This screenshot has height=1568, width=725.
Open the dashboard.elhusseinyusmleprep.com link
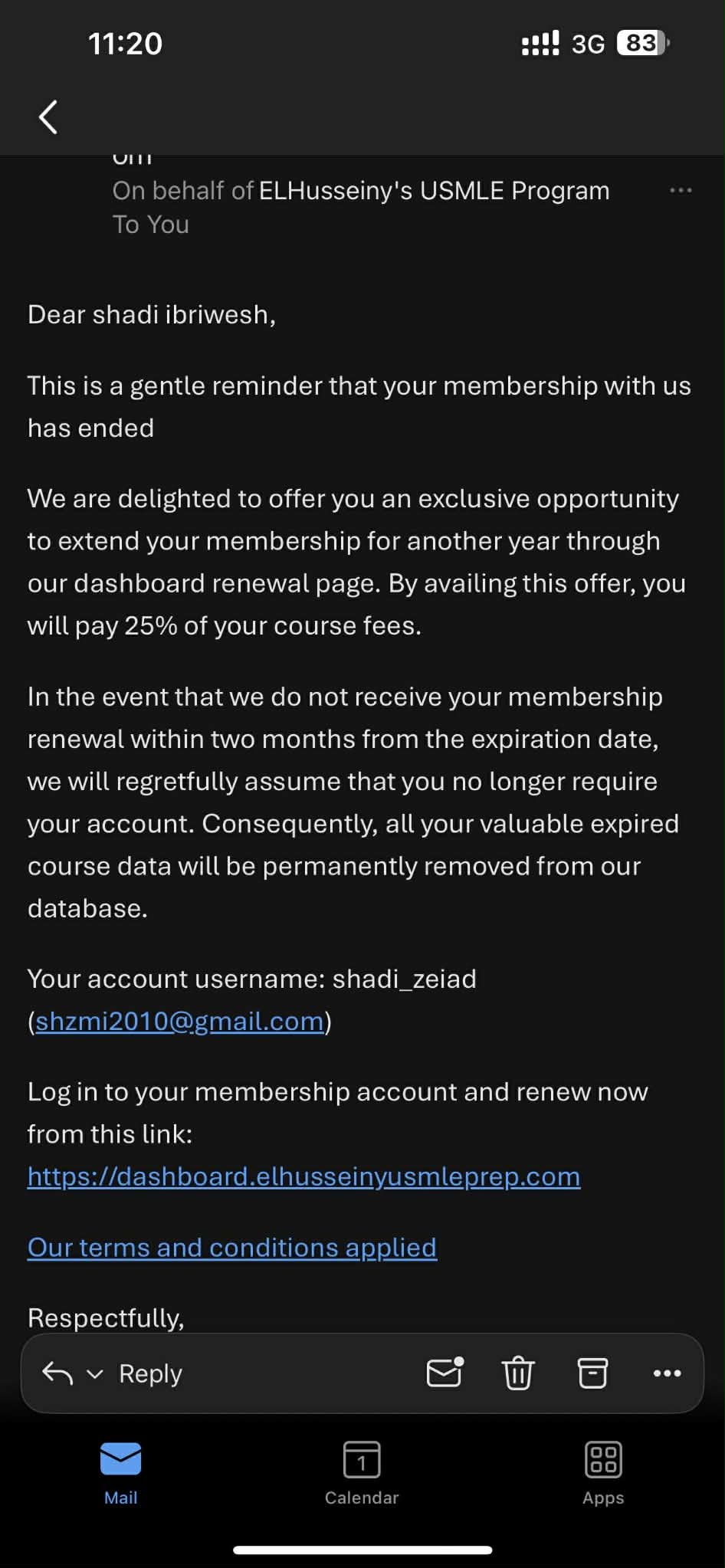tap(303, 1176)
